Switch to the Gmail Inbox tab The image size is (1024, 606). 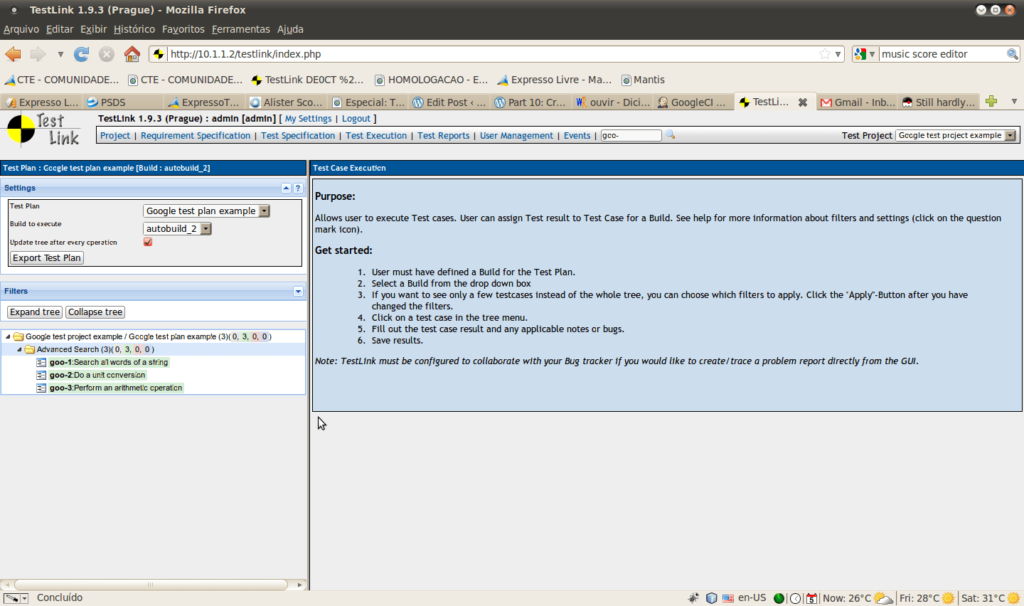pos(858,102)
